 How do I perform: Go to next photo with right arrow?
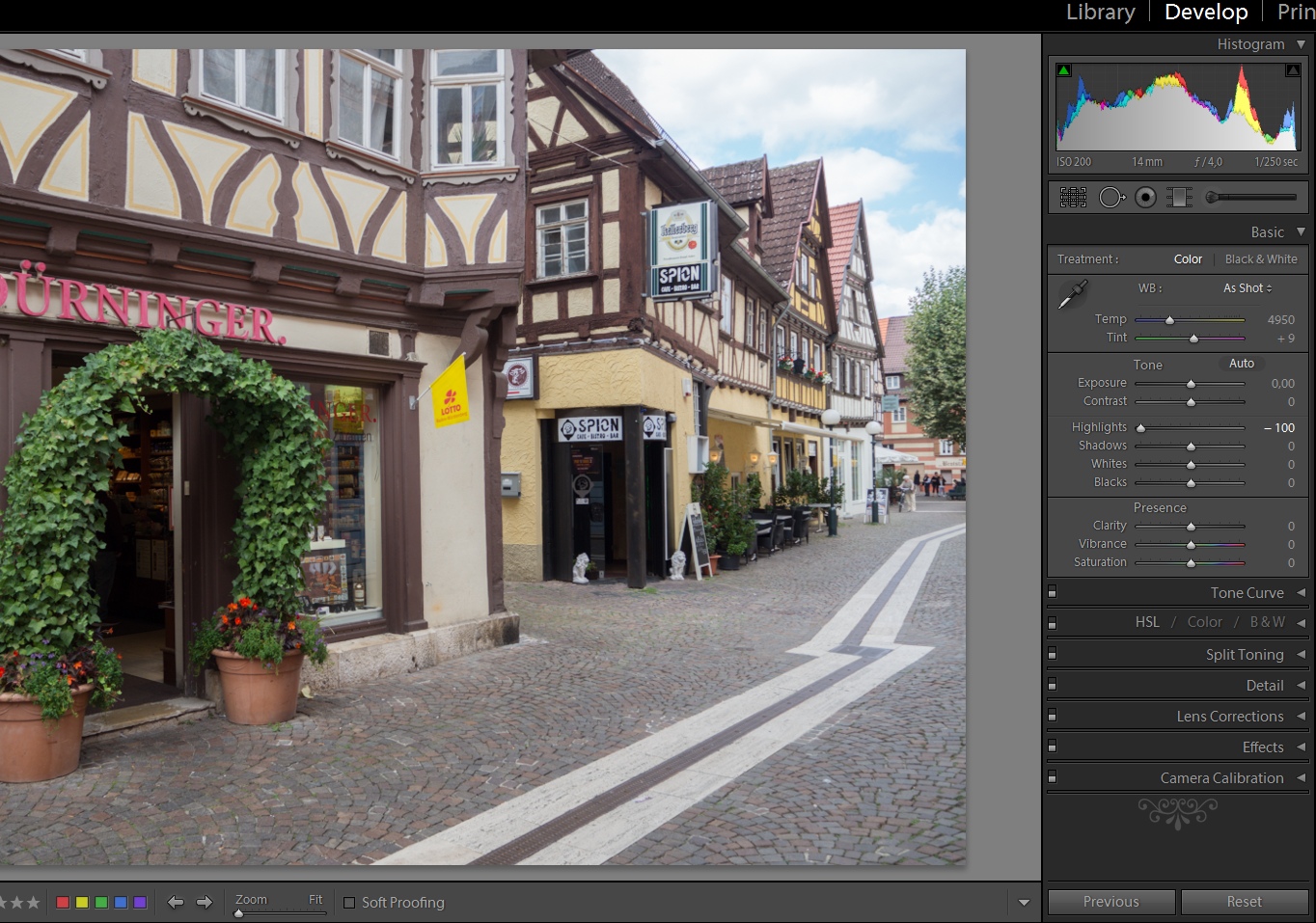coord(205,903)
